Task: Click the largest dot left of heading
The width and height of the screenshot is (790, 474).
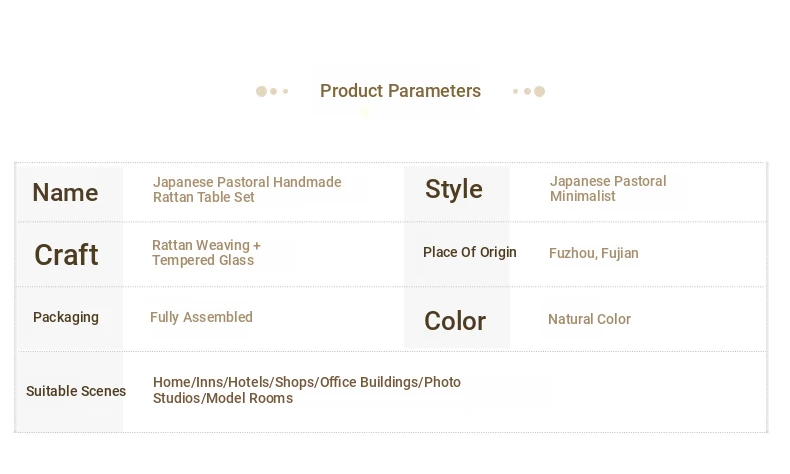Action: tap(261, 91)
